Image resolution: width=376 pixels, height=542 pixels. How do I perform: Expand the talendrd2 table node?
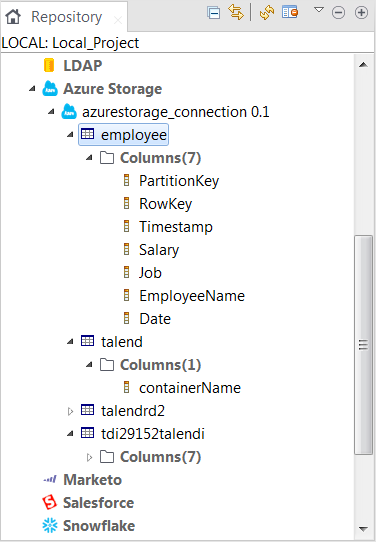[x=70, y=411]
